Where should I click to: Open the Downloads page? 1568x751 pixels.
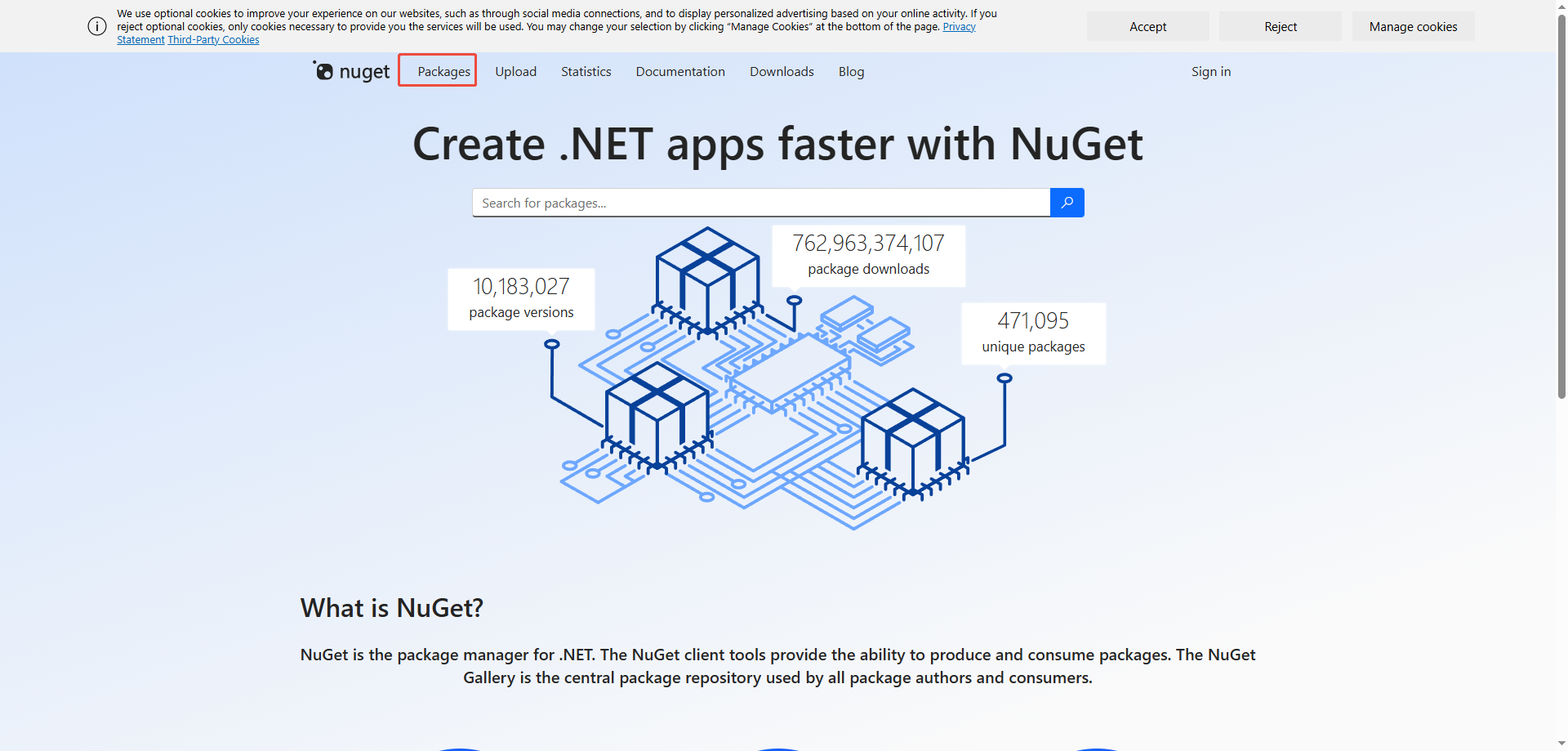(x=781, y=72)
